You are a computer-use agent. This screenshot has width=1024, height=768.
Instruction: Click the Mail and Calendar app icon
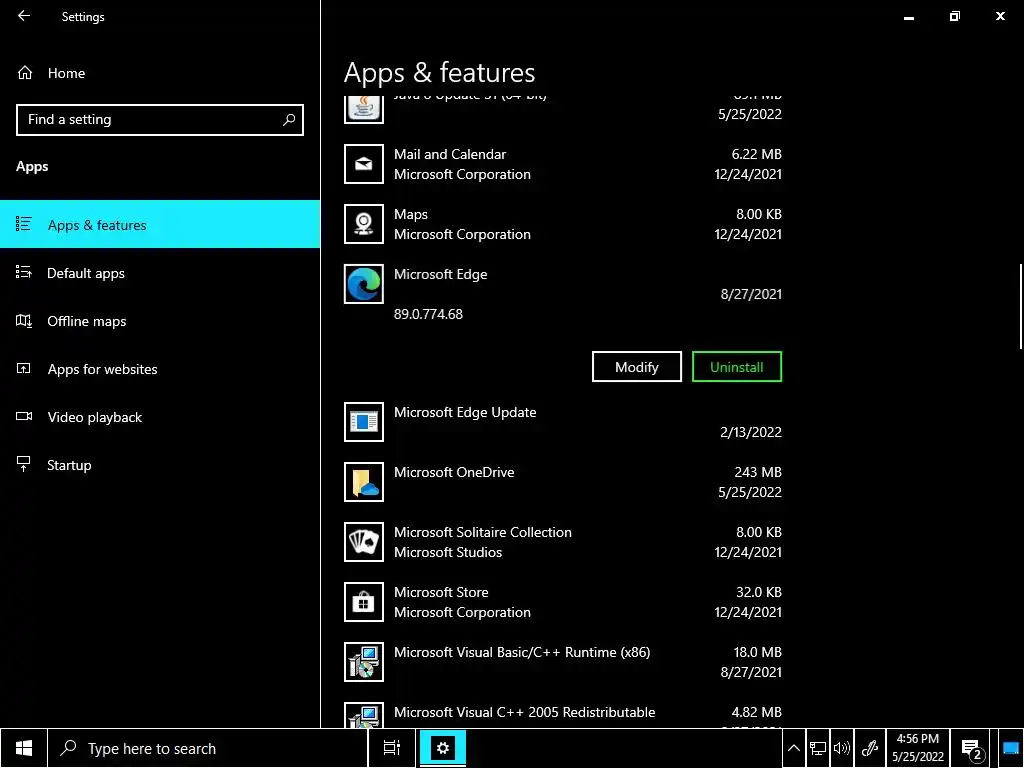pos(364,164)
